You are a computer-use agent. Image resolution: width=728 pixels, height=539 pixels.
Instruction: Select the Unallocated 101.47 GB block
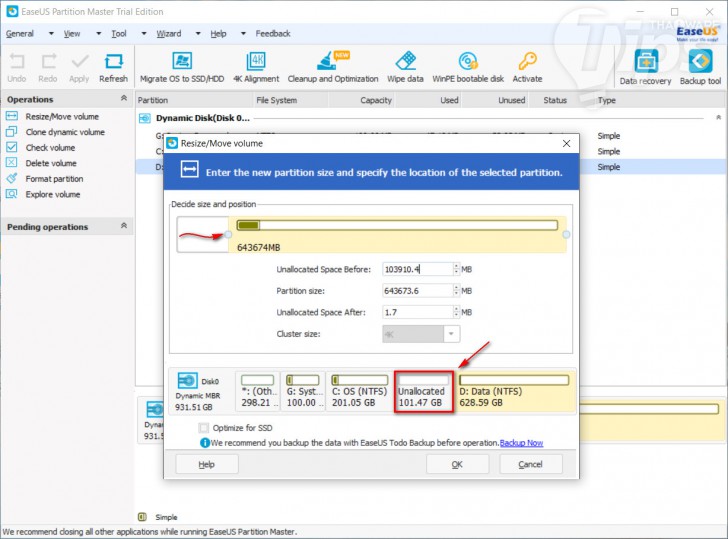tap(423, 391)
